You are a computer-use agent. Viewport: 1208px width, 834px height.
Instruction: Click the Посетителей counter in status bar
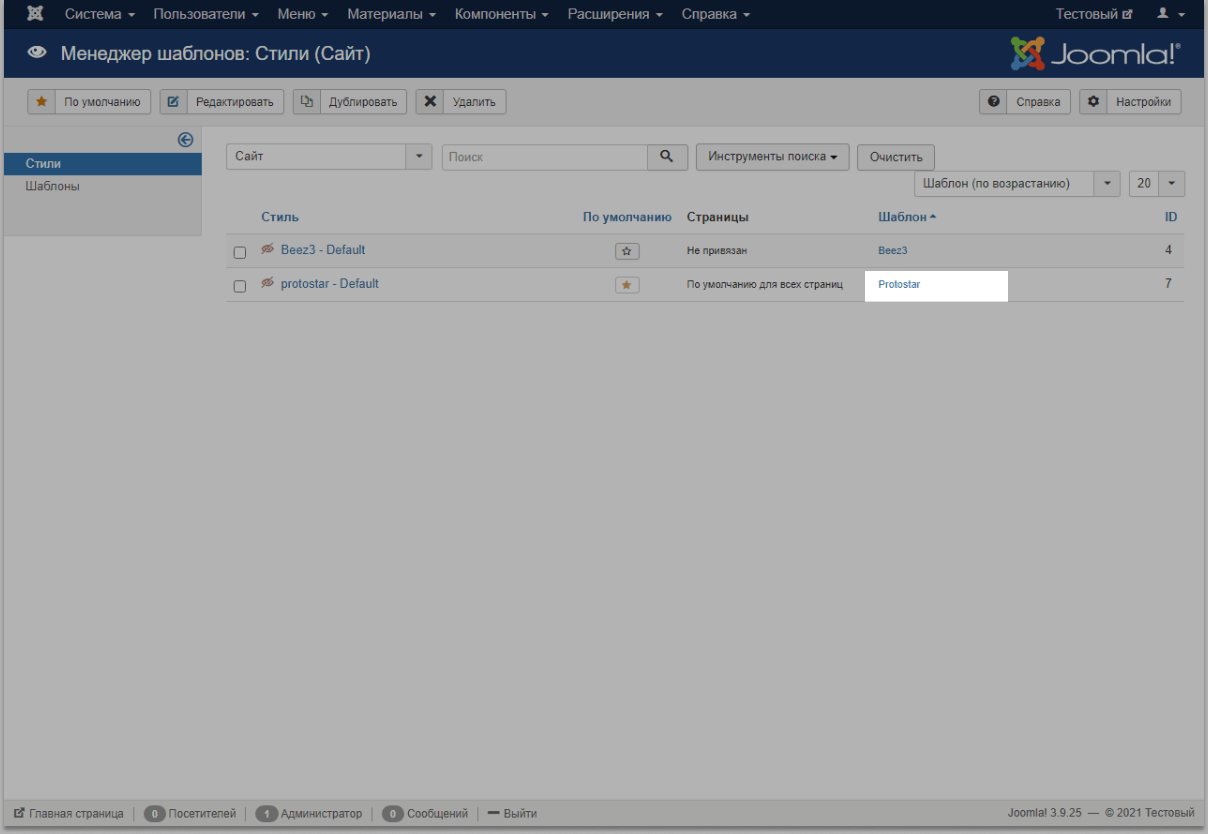coord(190,814)
